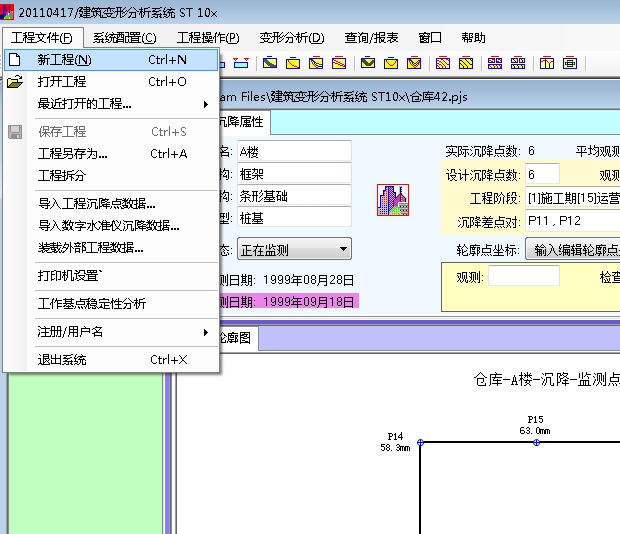Click the 63.0mm value under P15

point(535,430)
